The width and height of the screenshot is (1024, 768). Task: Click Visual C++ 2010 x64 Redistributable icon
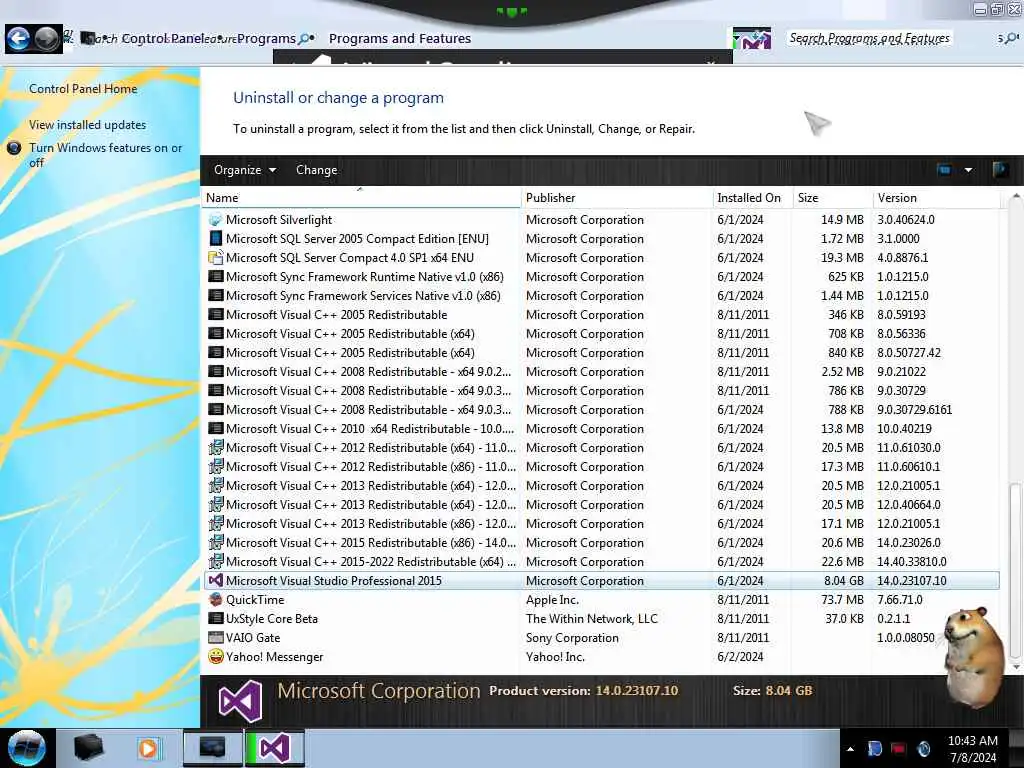215,429
